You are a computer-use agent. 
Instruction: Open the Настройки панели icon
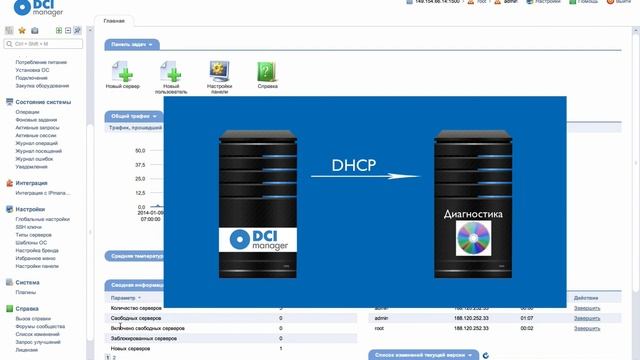[x=219, y=71]
